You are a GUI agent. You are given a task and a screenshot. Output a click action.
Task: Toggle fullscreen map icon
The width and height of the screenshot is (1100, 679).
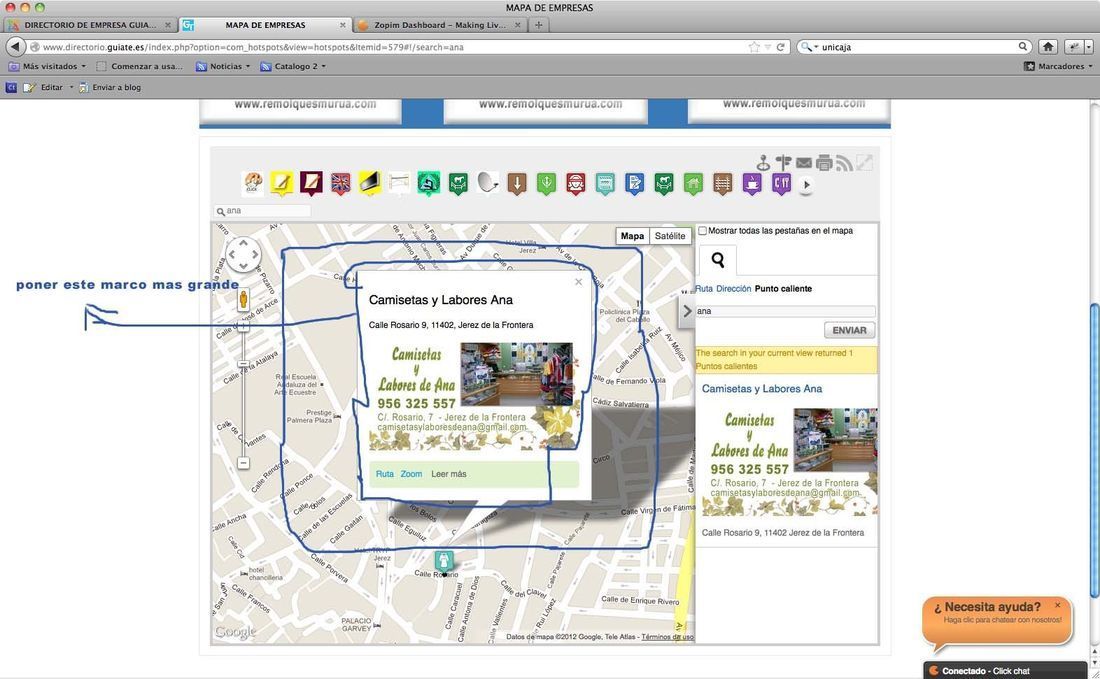(865, 163)
